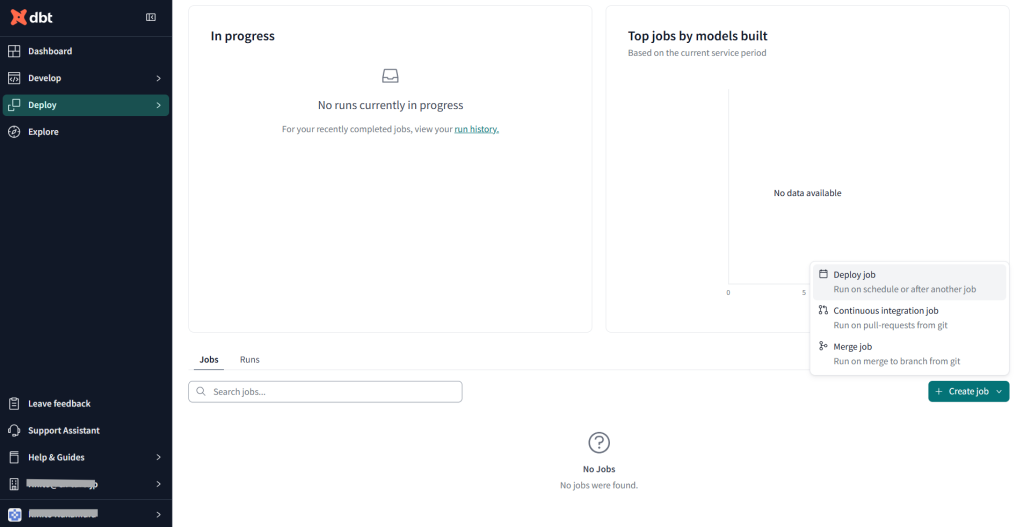Click the Leave feedback clipboard icon

pos(14,404)
